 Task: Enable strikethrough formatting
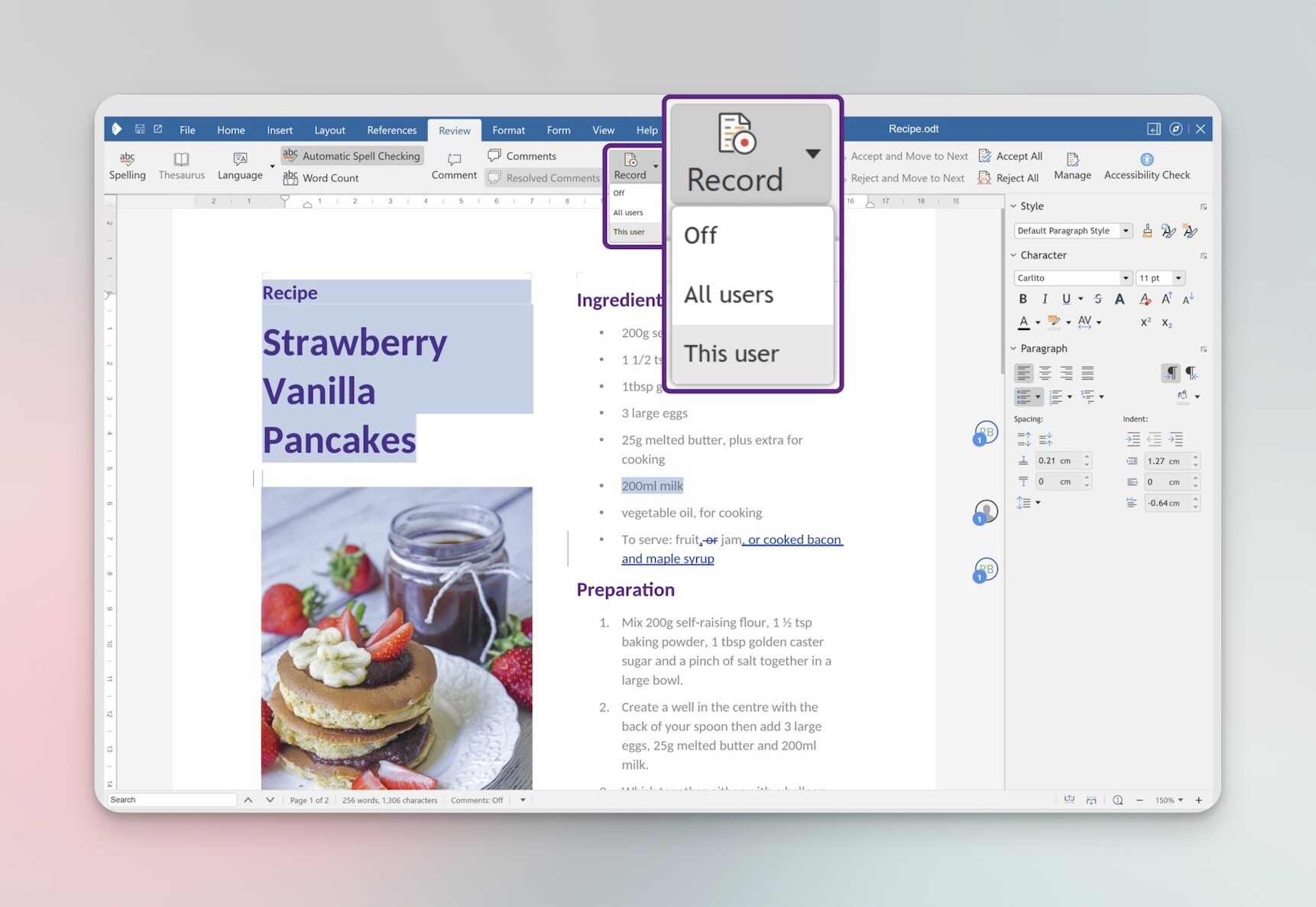(x=1097, y=299)
